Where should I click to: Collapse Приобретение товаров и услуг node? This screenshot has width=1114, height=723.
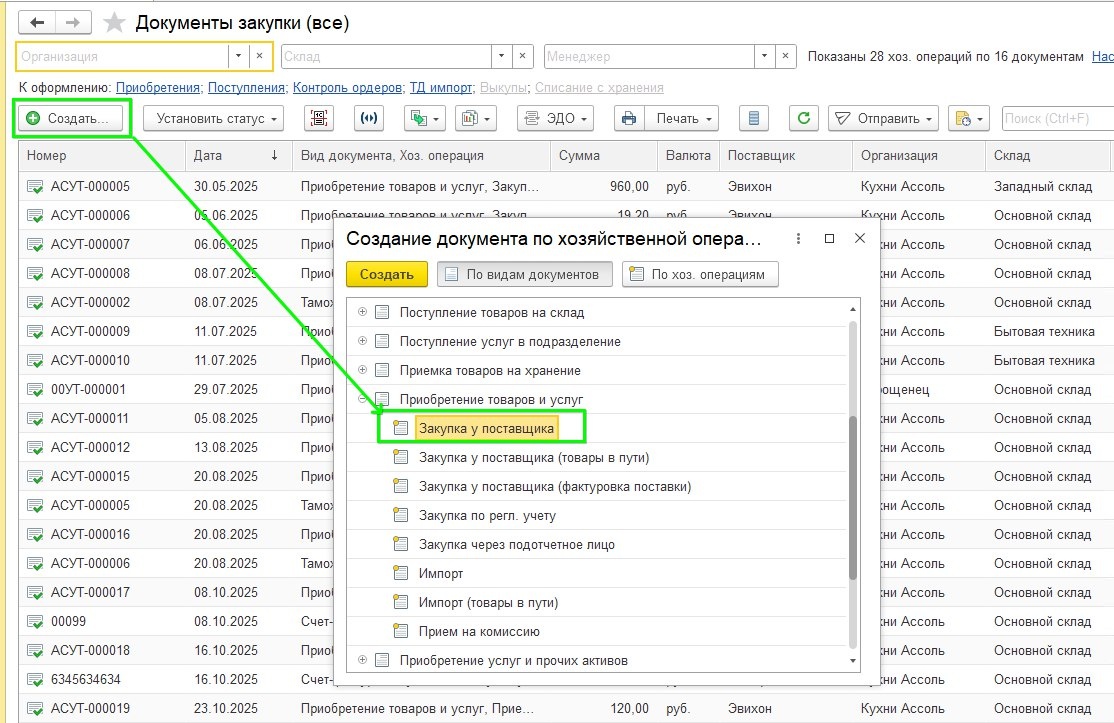362,399
